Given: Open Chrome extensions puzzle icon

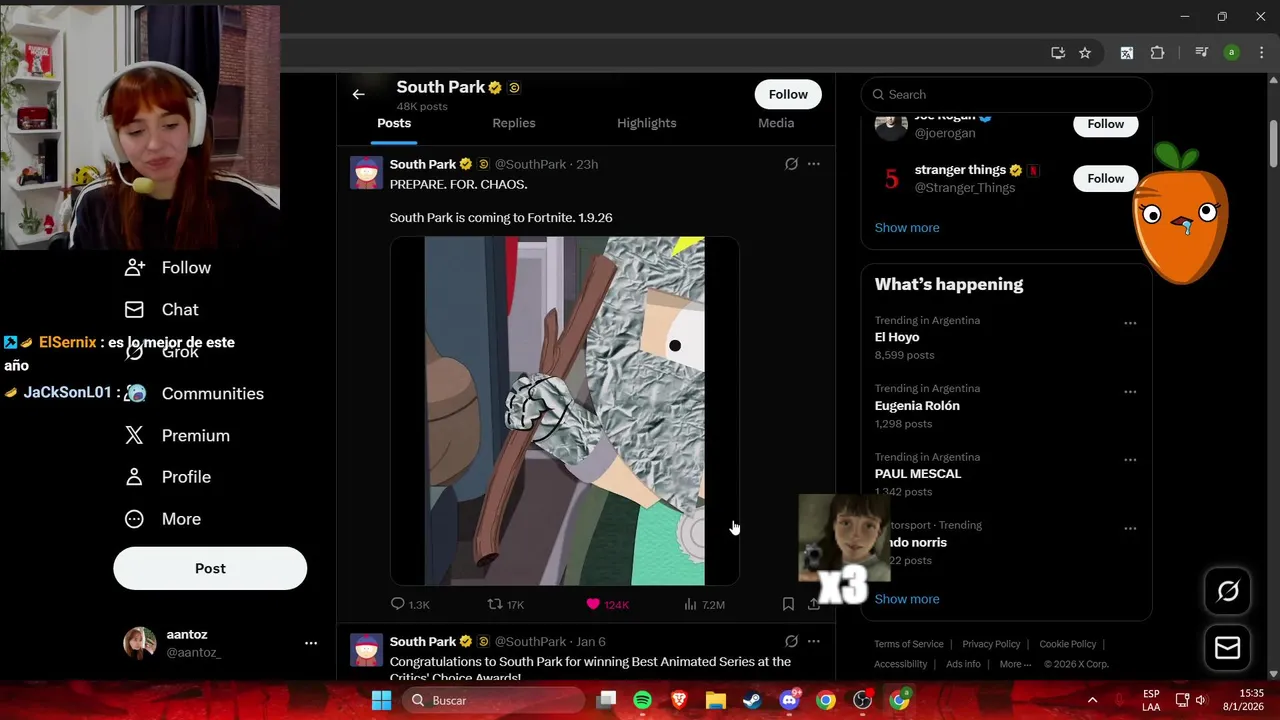Looking at the screenshot, I should pos(1158,53).
